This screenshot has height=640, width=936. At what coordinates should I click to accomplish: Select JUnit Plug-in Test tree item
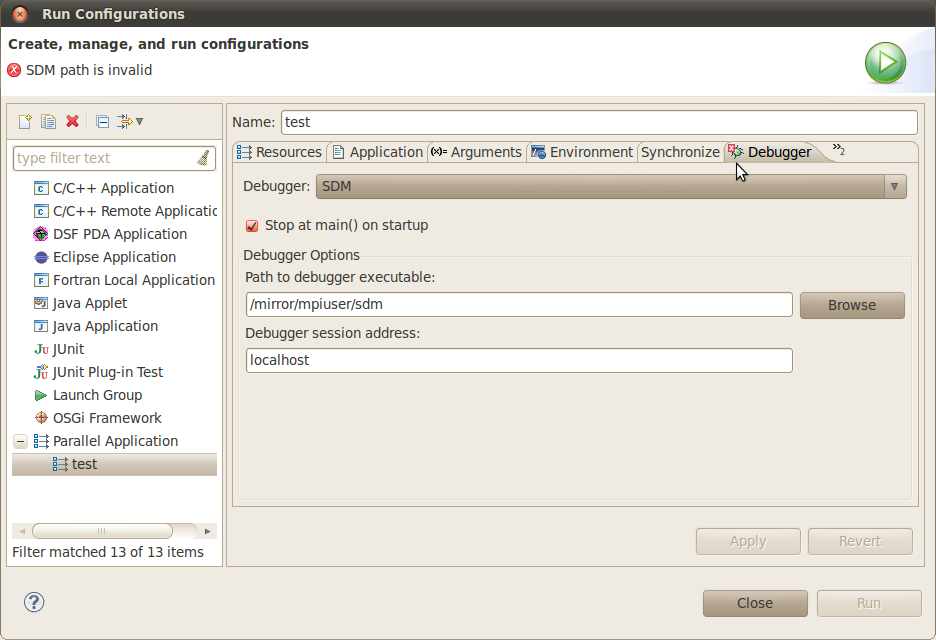point(108,372)
